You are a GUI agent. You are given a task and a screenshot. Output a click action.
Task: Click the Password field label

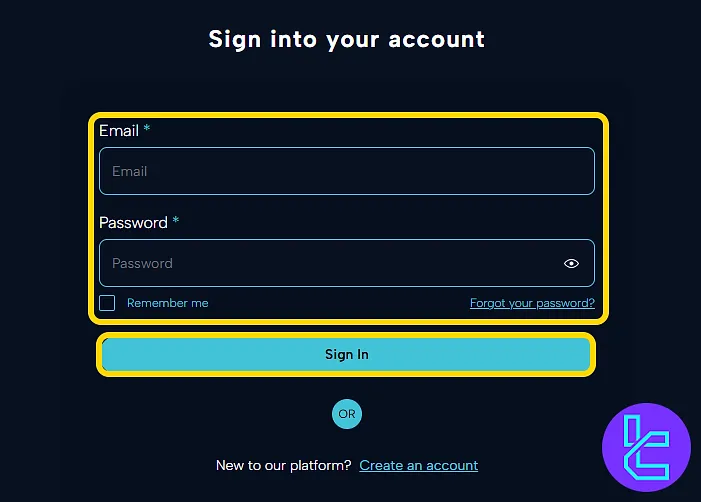pos(133,223)
